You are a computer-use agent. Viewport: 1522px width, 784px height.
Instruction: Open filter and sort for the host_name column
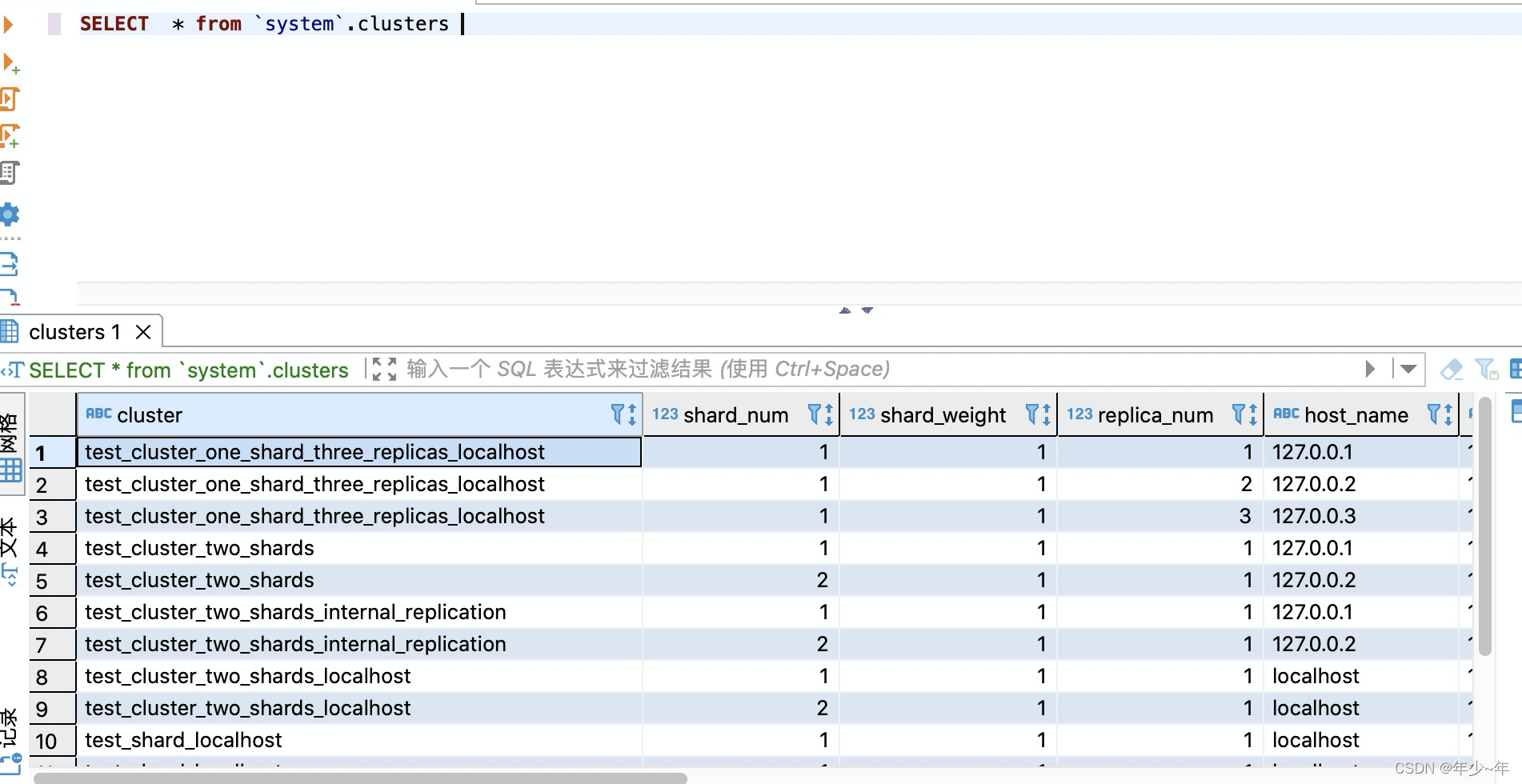coord(1440,414)
